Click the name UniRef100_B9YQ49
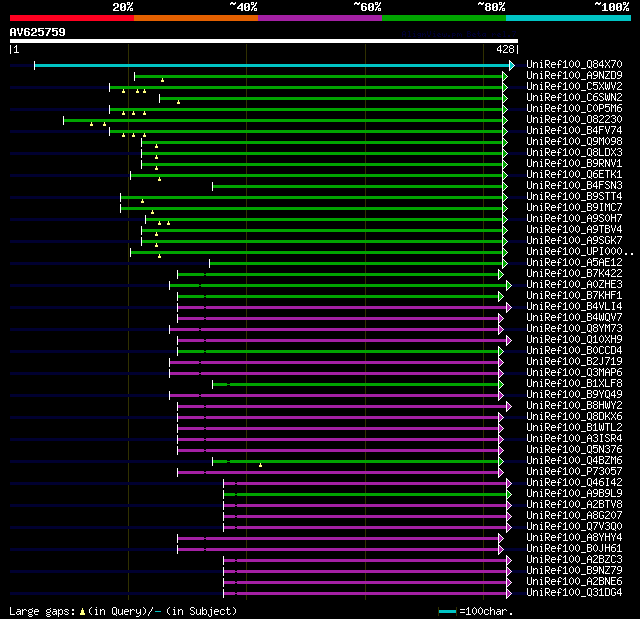The image size is (640, 619). (x=574, y=395)
